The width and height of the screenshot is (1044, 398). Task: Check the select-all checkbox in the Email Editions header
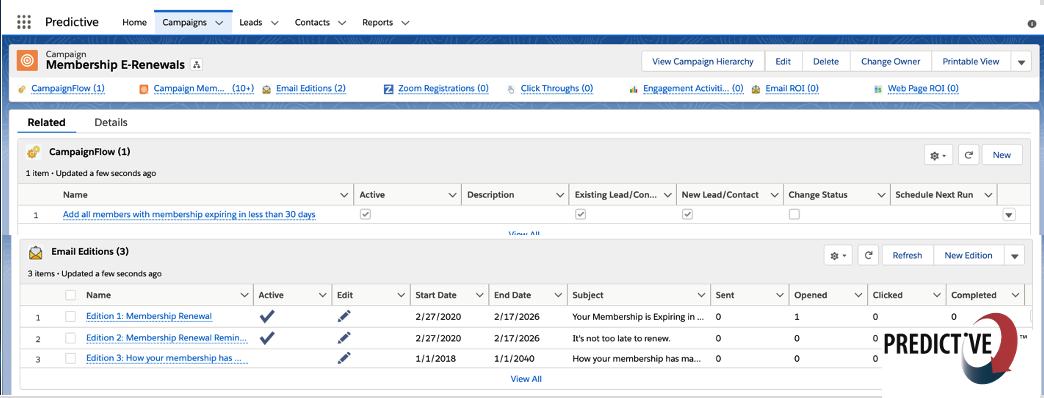pyautogui.click(x=71, y=295)
